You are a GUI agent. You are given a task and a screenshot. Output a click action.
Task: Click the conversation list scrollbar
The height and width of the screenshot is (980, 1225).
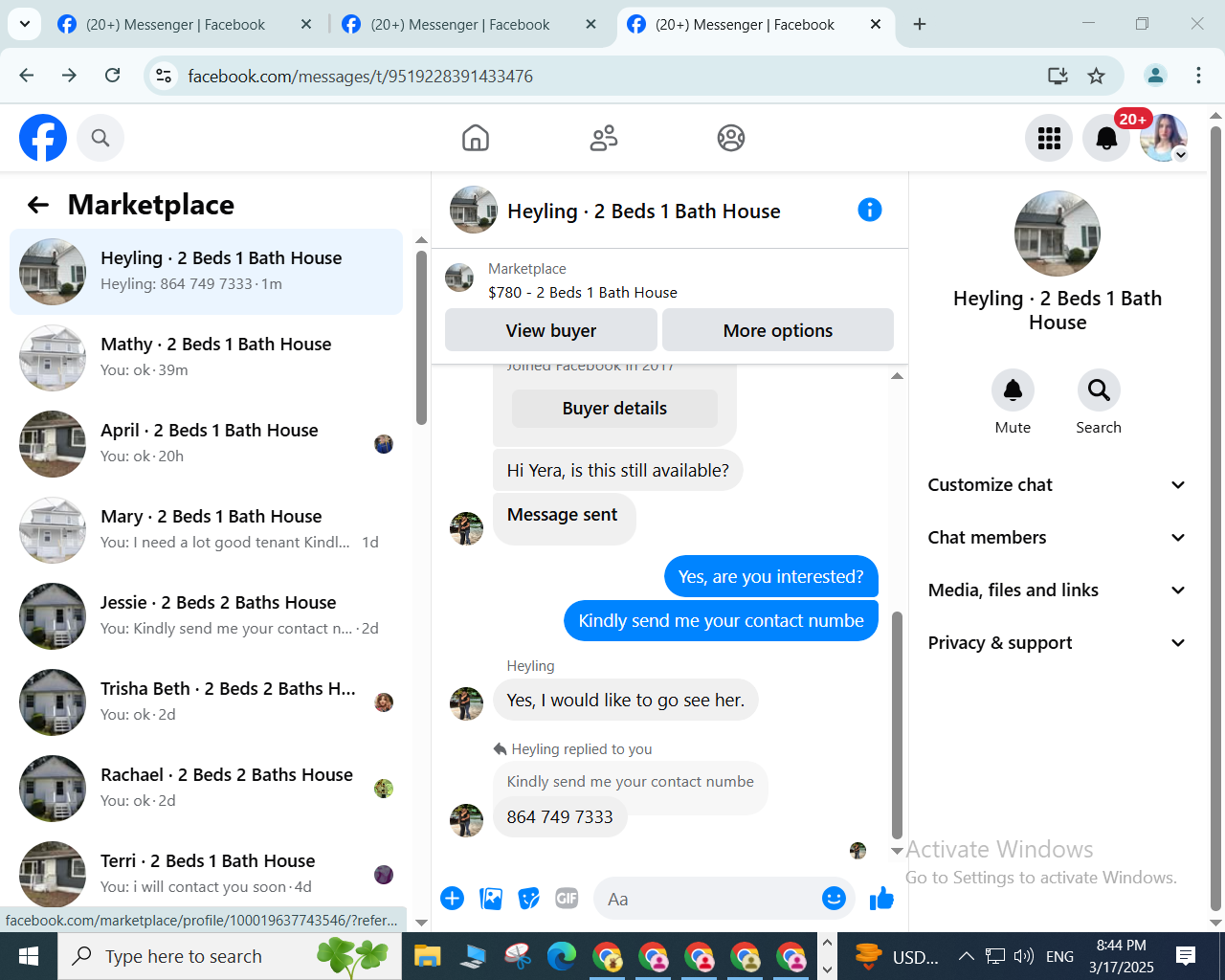click(x=421, y=337)
